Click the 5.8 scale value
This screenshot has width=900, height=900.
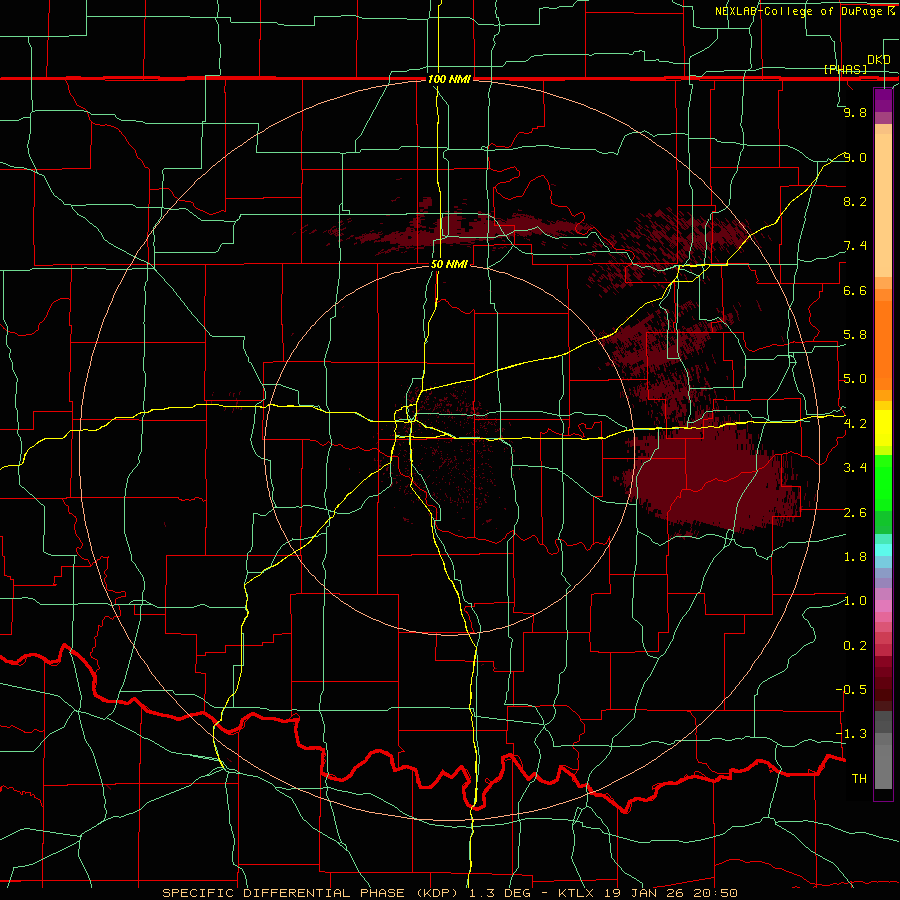[855, 335]
